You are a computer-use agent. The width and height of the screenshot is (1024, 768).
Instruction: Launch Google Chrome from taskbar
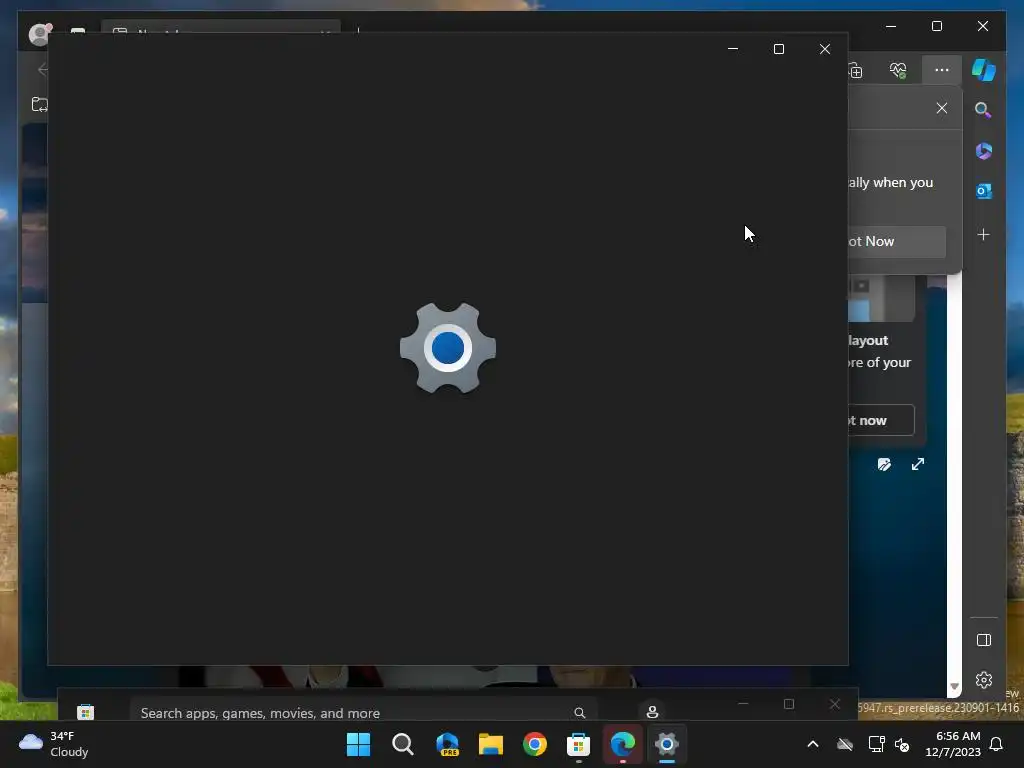[534, 744]
